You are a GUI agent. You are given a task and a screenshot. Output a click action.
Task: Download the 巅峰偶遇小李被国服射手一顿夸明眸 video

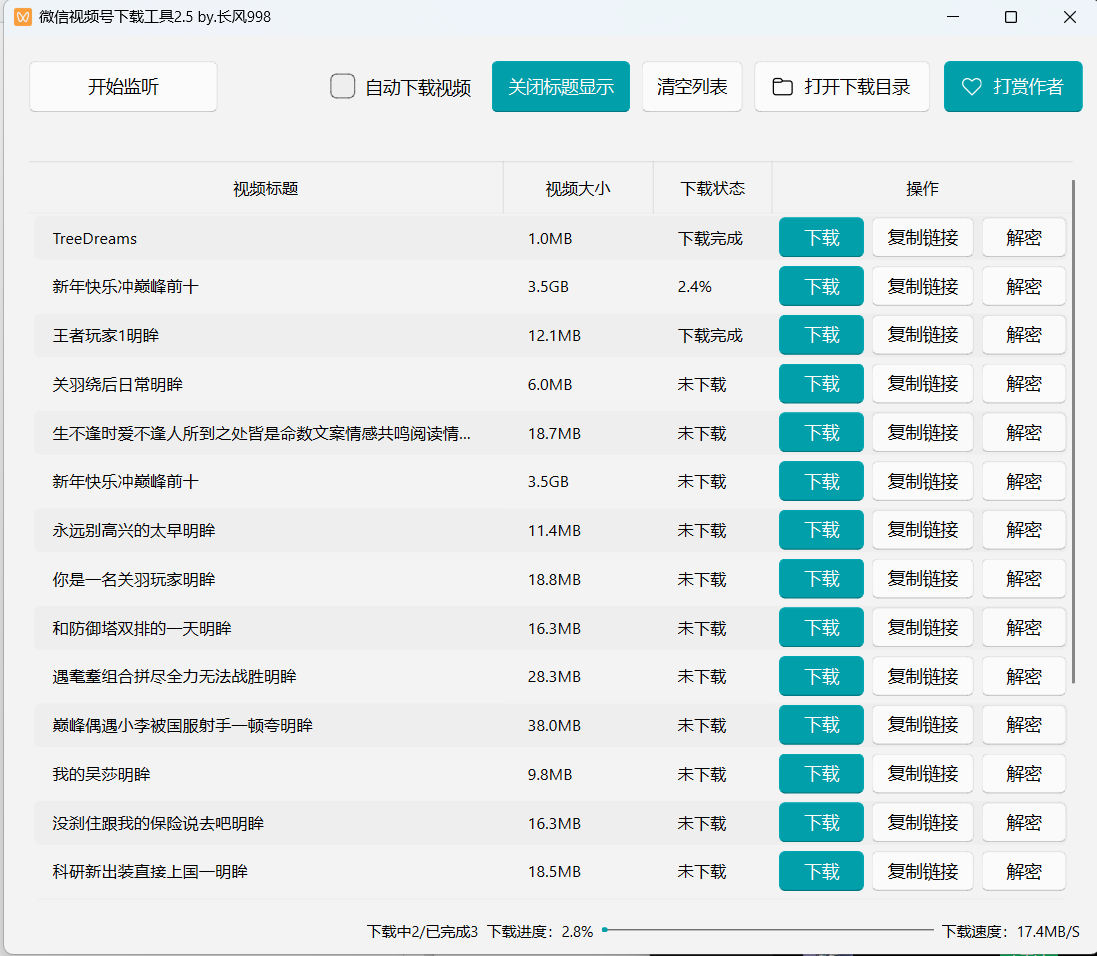pyautogui.click(x=820, y=725)
